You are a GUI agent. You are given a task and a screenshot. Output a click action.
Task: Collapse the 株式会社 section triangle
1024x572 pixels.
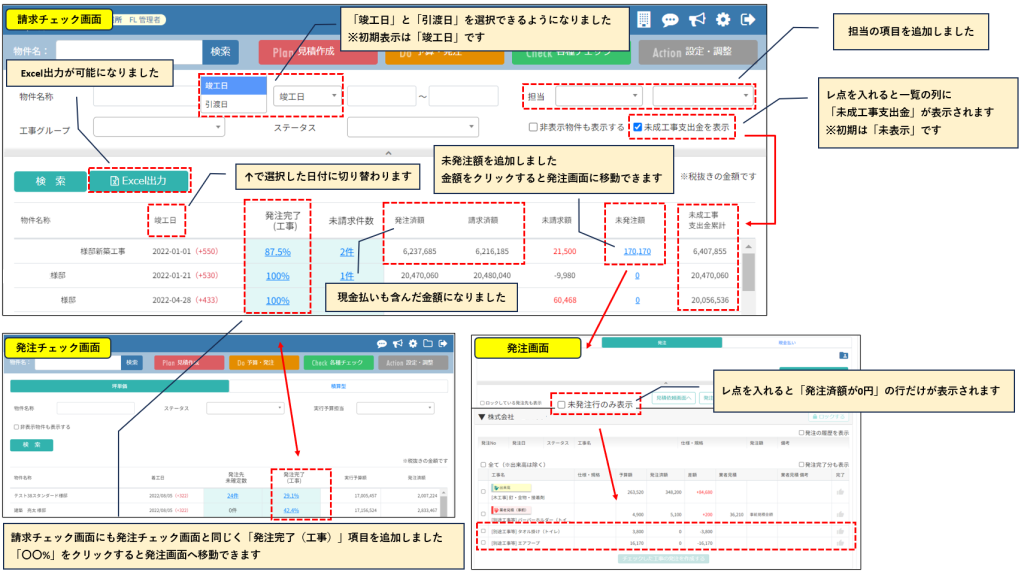[482, 417]
